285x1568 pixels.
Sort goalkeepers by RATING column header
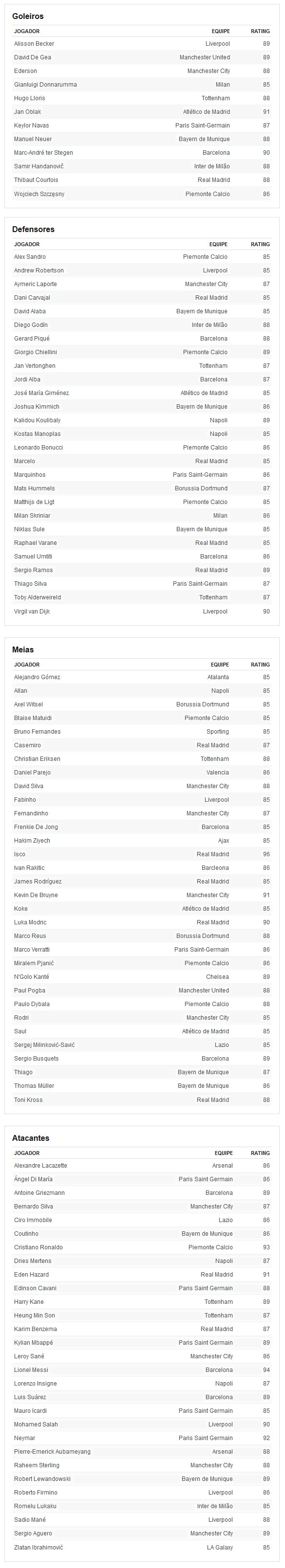click(260, 31)
